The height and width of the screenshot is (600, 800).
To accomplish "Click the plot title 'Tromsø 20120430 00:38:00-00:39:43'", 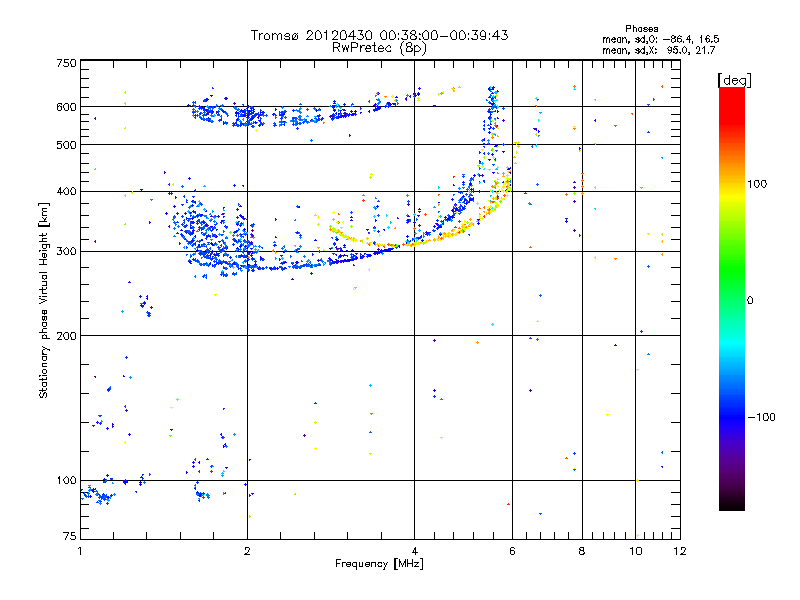I will click(x=379, y=35).
